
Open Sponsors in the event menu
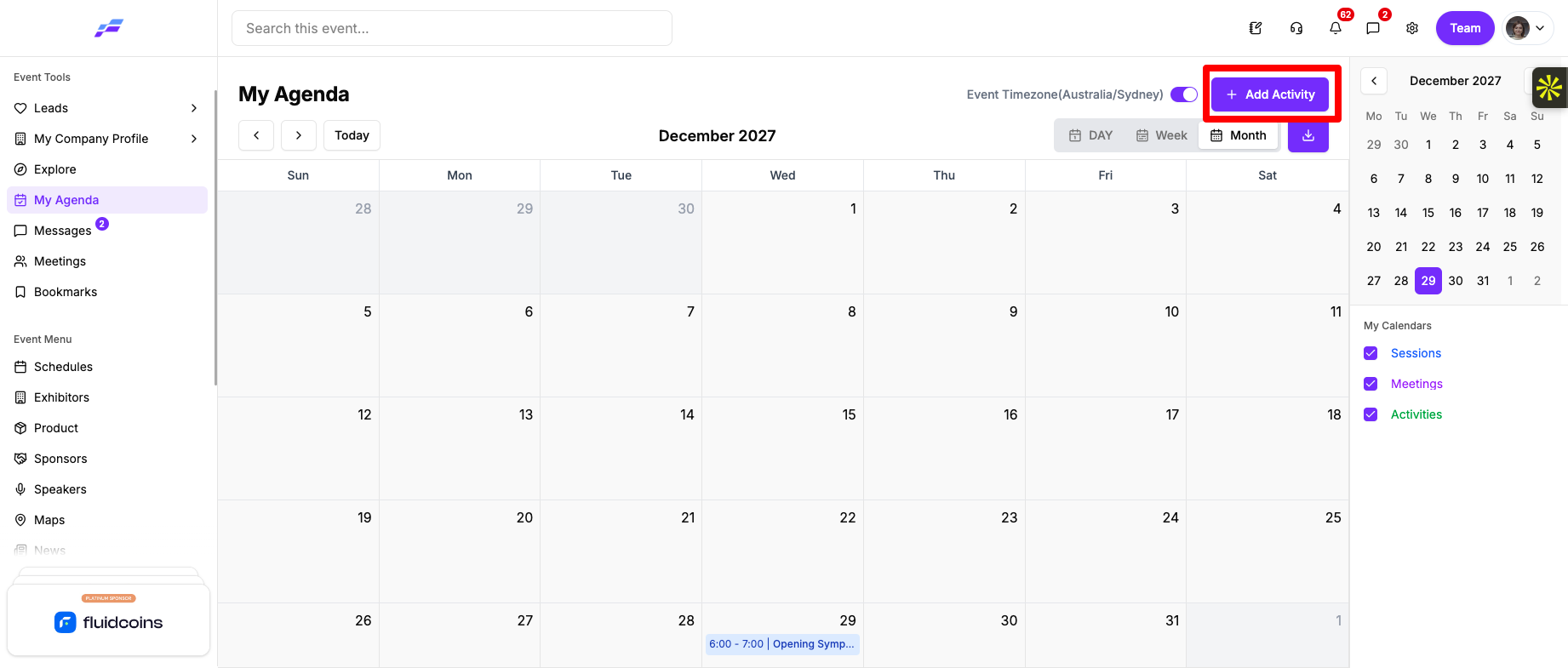click(x=107, y=459)
